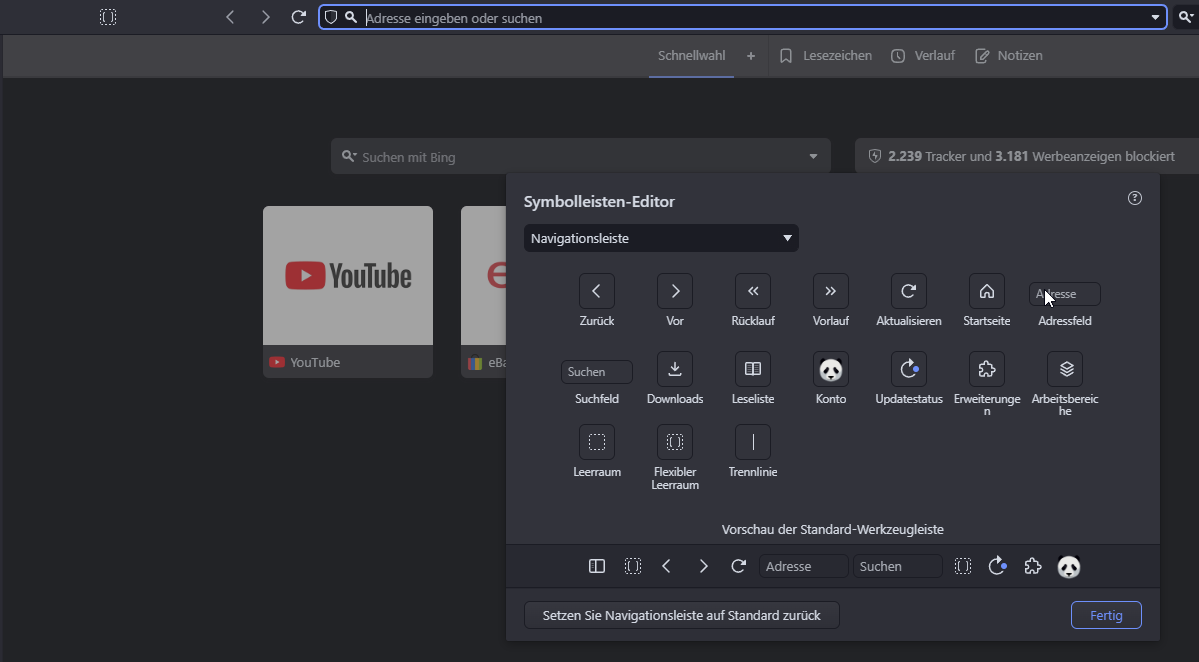The height and width of the screenshot is (662, 1199).
Task: Click the Vor arrow icon in the editor
Action: [x=674, y=291]
